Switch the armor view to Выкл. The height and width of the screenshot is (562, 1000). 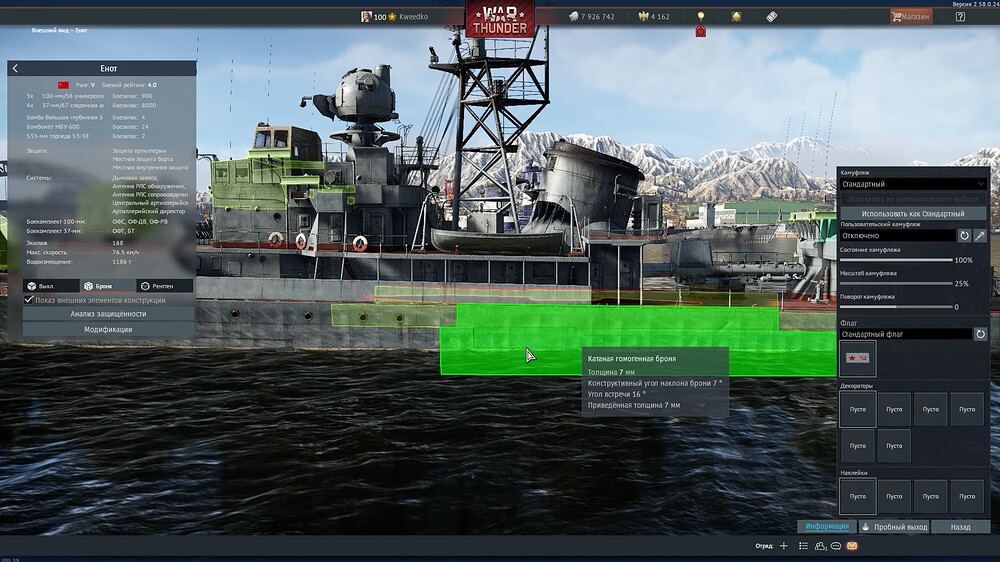point(51,286)
